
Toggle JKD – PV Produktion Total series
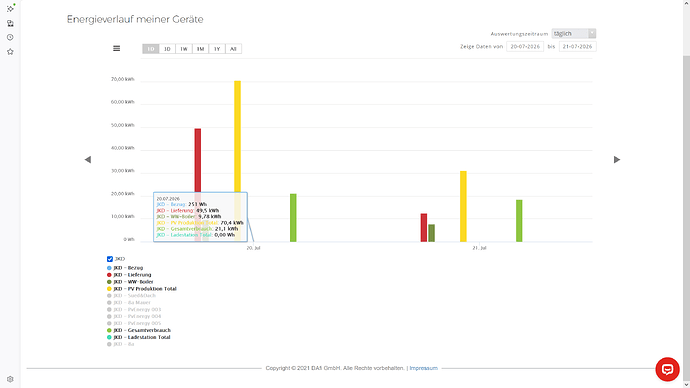pyautogui.click(x=142, y=289)
